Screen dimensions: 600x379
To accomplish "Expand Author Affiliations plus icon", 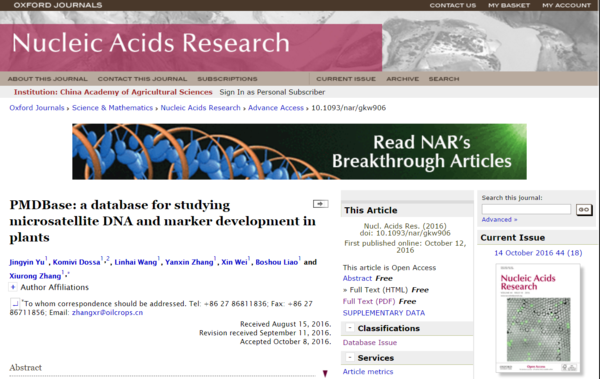I will click(13, 287).
